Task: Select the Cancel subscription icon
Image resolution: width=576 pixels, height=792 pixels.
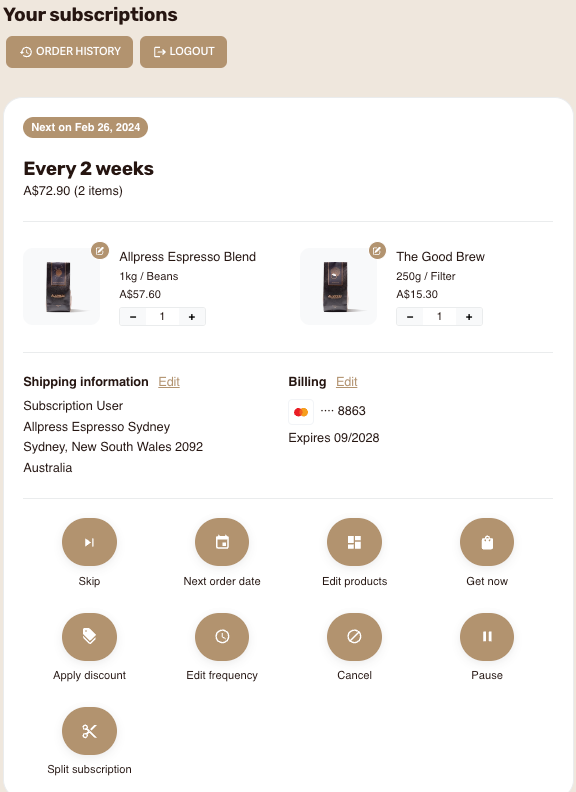Action: (354, 636)
